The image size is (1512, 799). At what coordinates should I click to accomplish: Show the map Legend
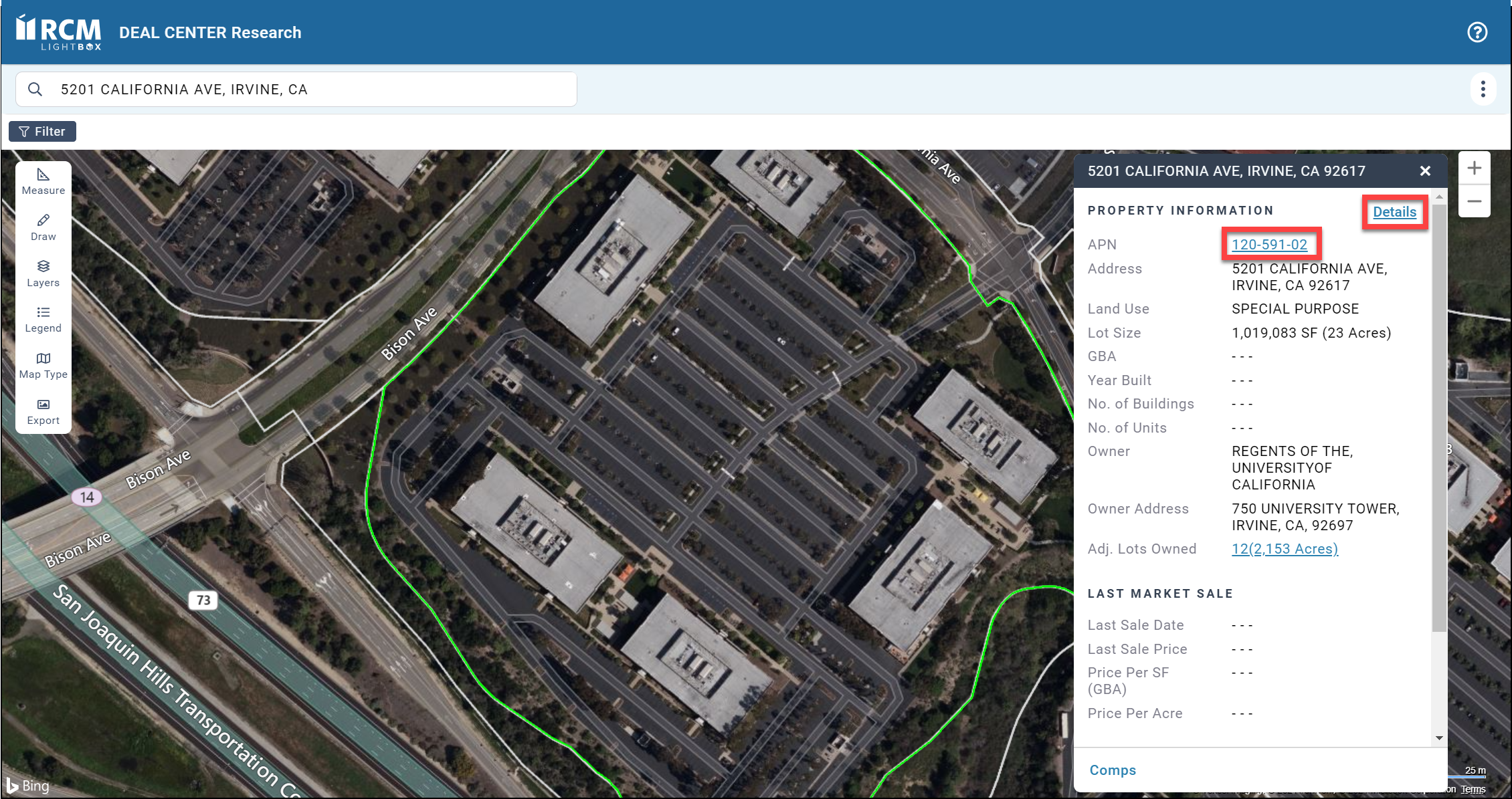(43, 320)
